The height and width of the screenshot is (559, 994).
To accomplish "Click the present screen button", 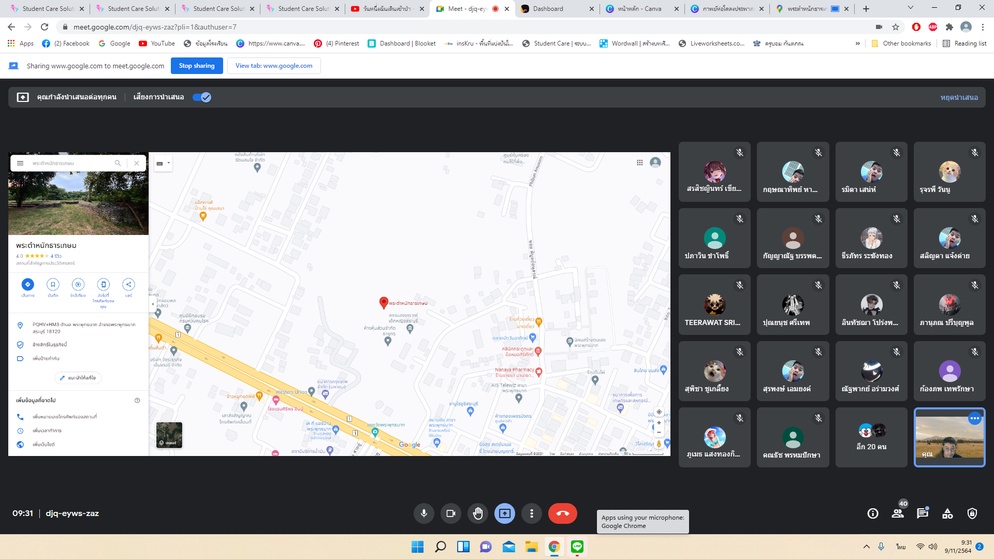I will (x=505, y=513).
